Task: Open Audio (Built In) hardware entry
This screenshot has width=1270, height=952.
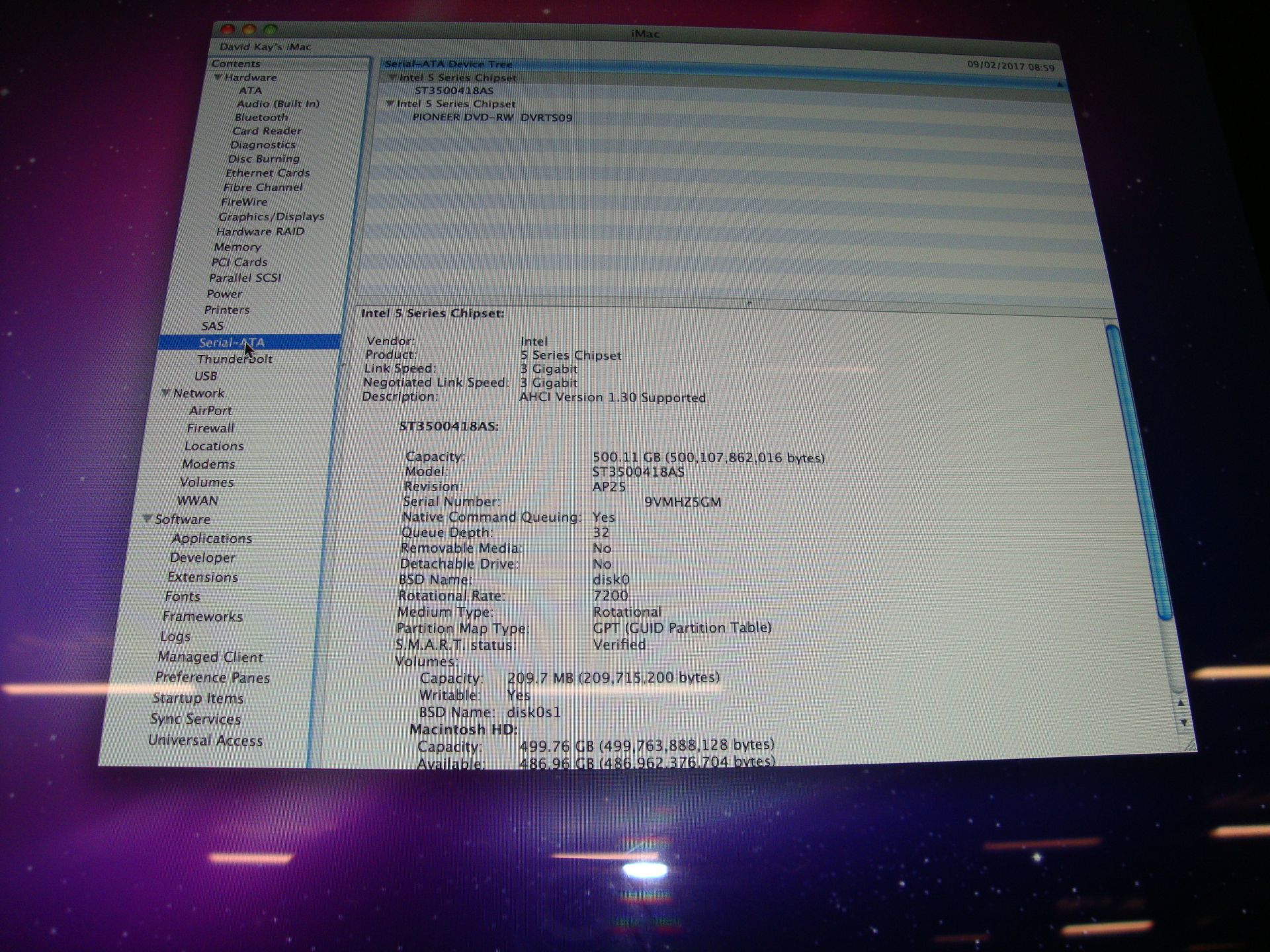Action: pyautogui.click(x=278, y=104)
